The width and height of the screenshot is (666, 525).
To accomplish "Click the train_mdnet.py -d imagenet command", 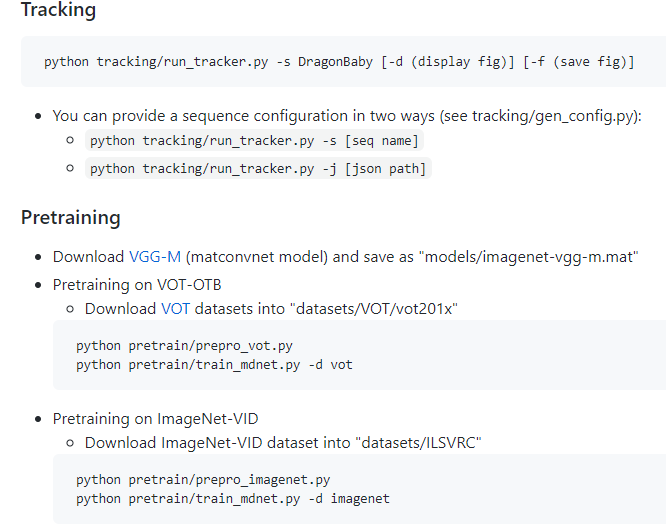I will click(x=233, y=498).
